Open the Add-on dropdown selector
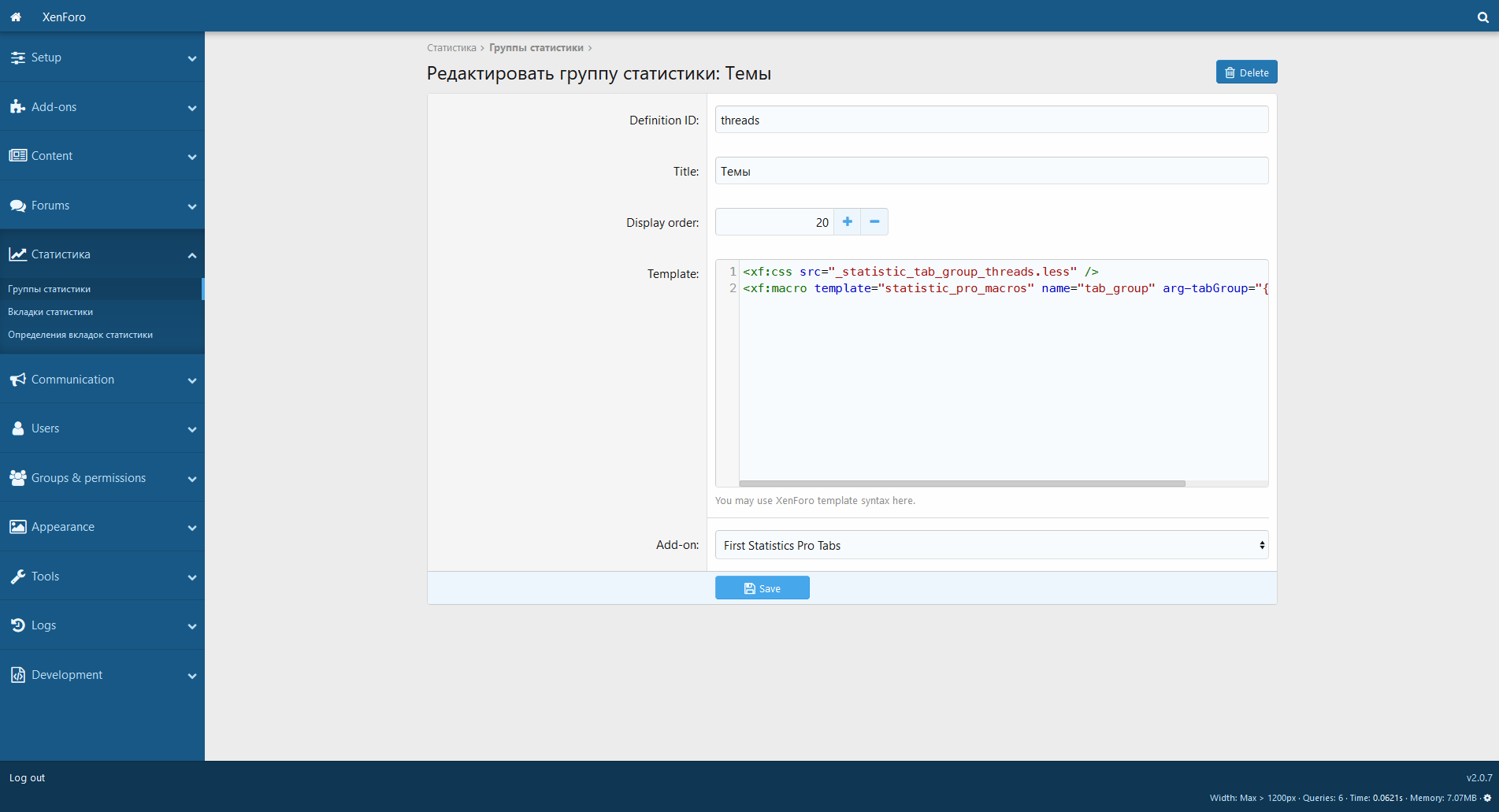 point(991,545)
